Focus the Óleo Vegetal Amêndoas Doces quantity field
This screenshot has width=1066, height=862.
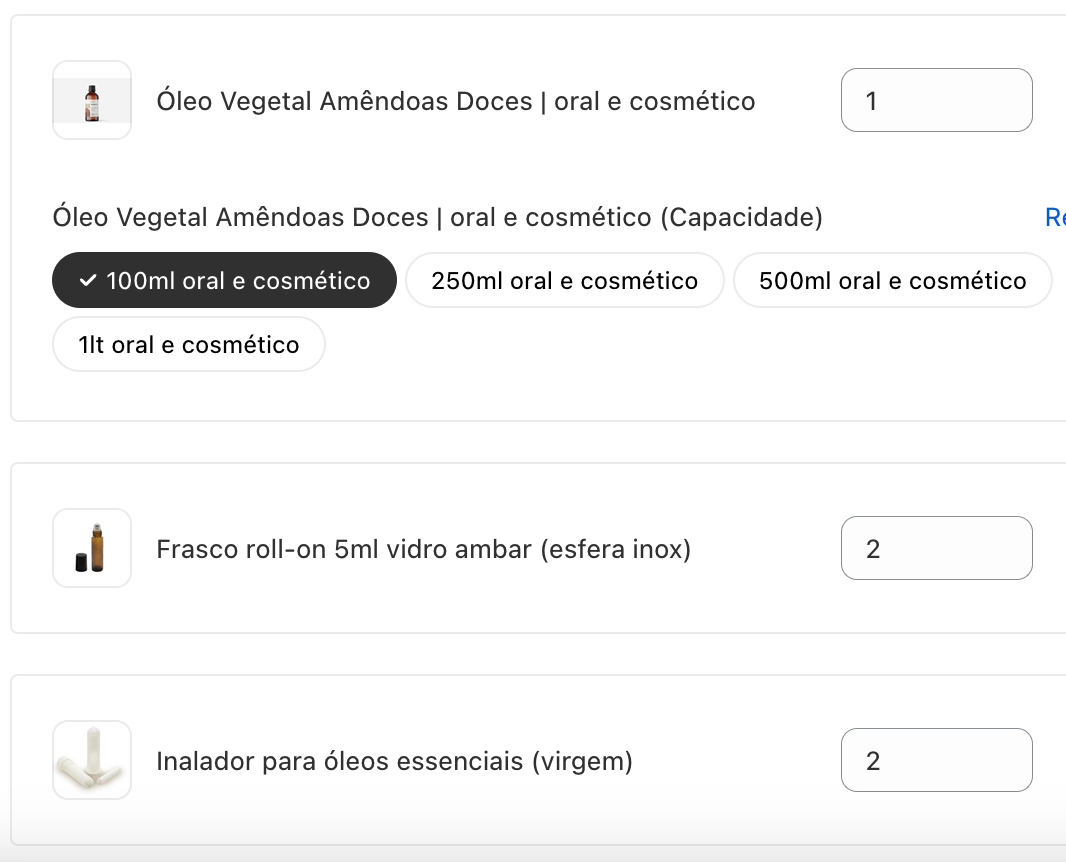936,100
